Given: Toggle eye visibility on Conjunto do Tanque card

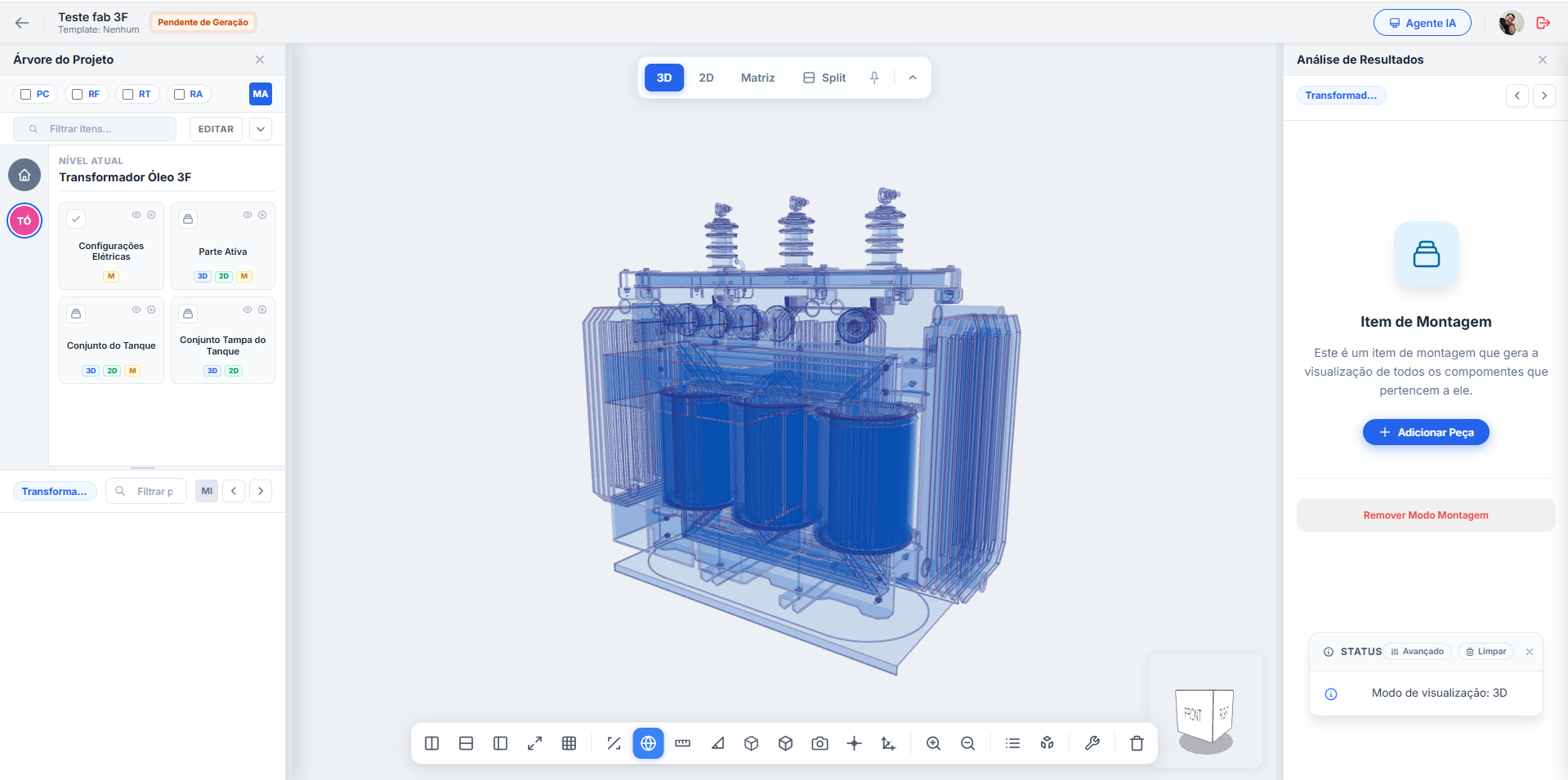Looking at the screenshot, I should coord(136,310).
